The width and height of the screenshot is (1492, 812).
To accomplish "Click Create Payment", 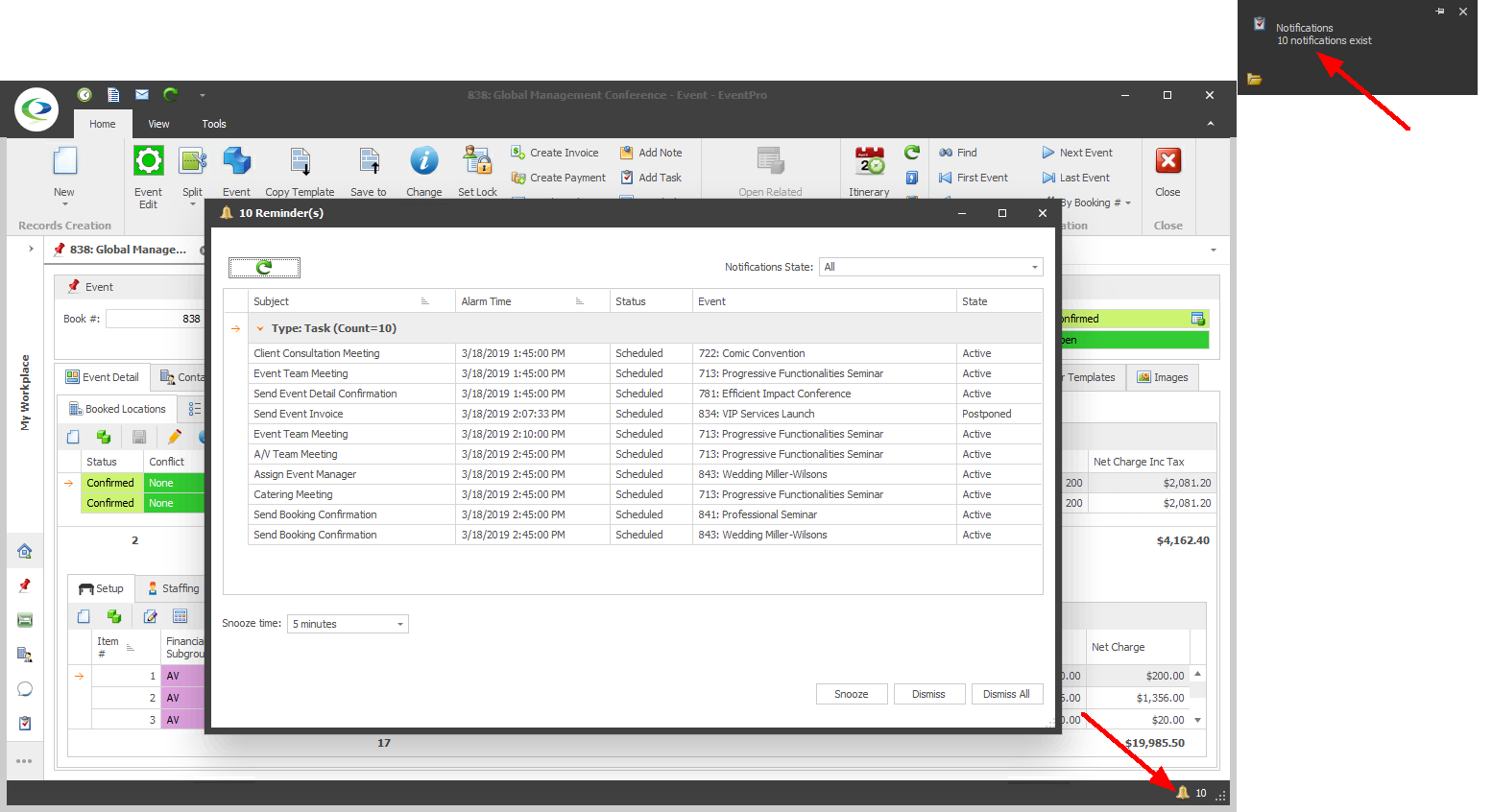I will click(x=559, y=178).
